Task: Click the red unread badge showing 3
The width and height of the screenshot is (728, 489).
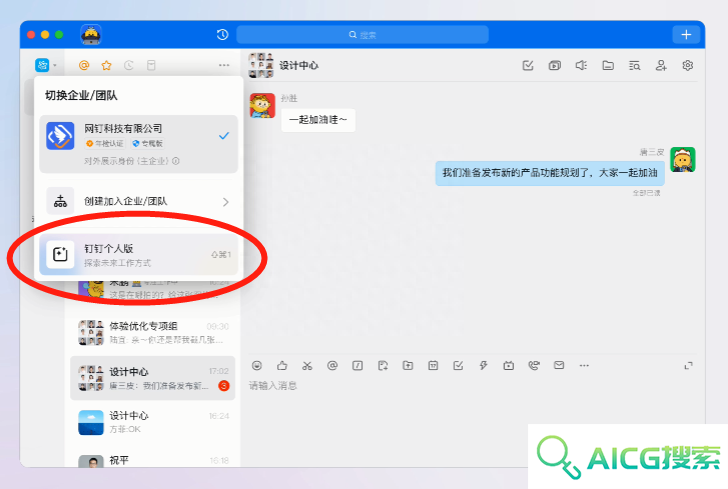Action: click(x=224, y=385)
